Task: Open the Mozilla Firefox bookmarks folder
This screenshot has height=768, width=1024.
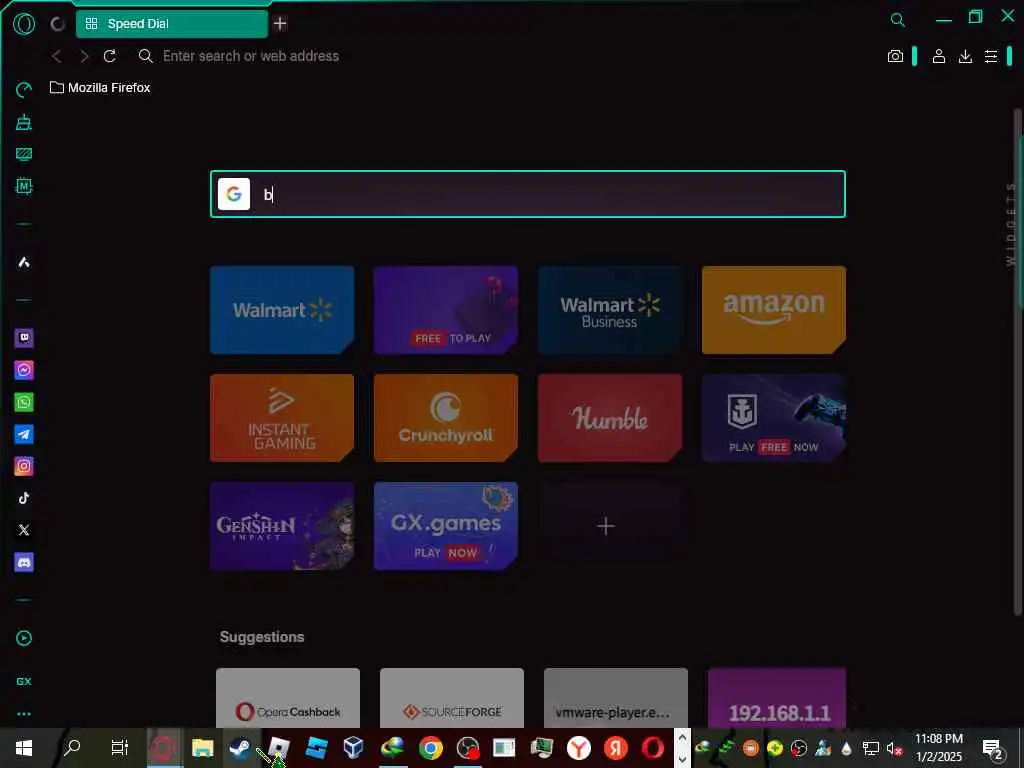Action: (100, 88)
